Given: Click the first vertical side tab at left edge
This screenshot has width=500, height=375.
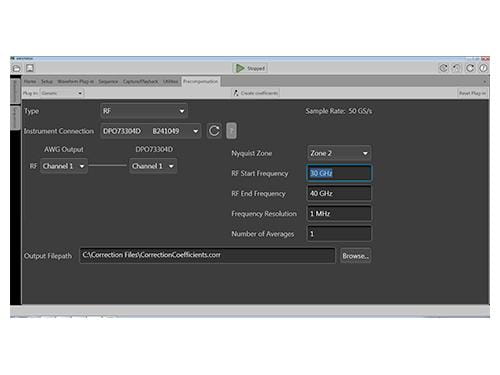Looking at the screenshot, I should point(15,91).
